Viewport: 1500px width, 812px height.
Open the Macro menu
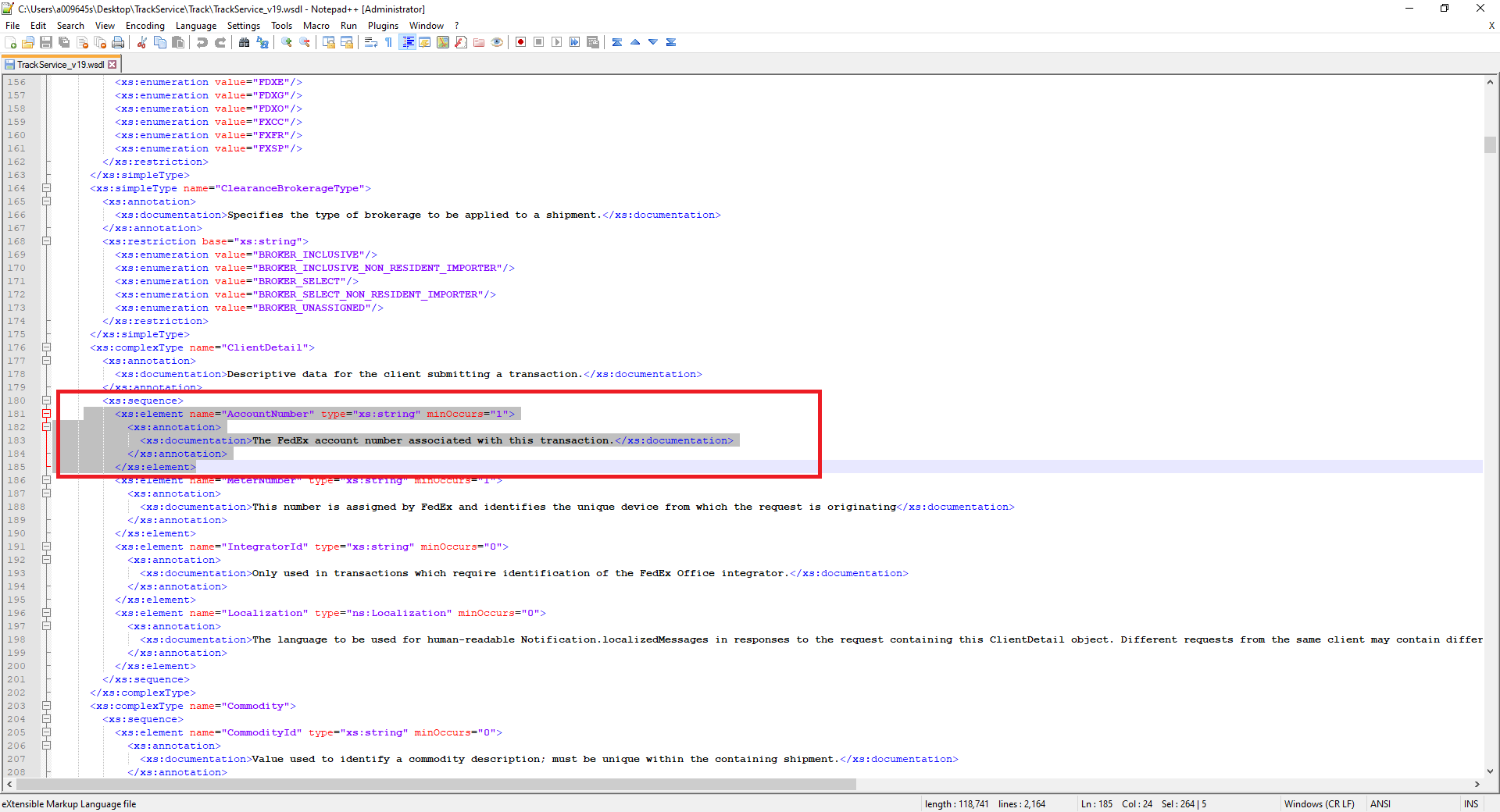[x=316, y=26]
